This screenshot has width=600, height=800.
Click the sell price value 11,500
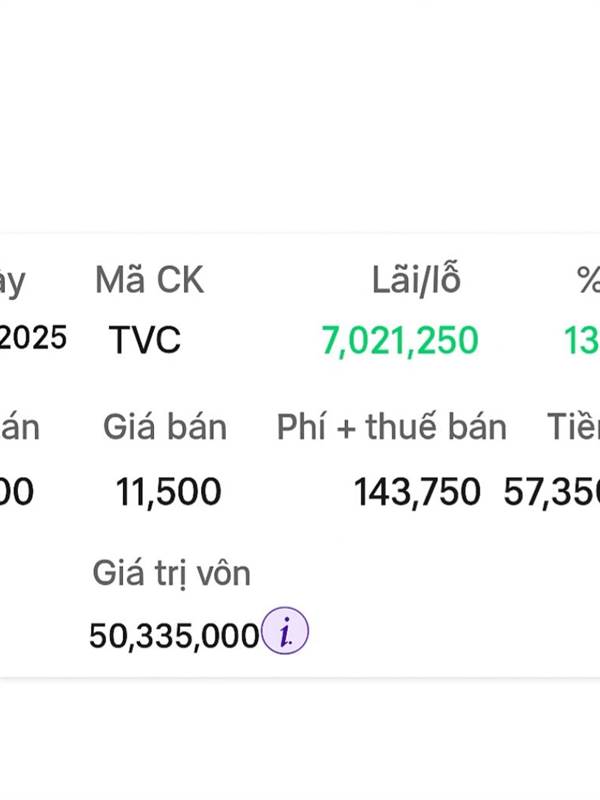pos(168,492)
